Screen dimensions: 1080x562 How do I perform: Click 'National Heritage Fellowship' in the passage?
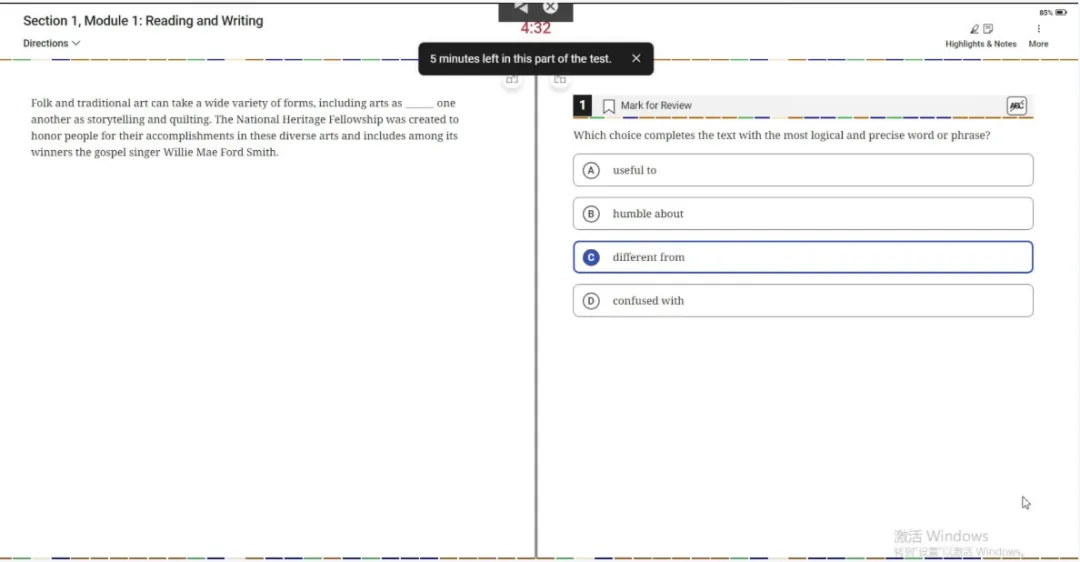309,119
